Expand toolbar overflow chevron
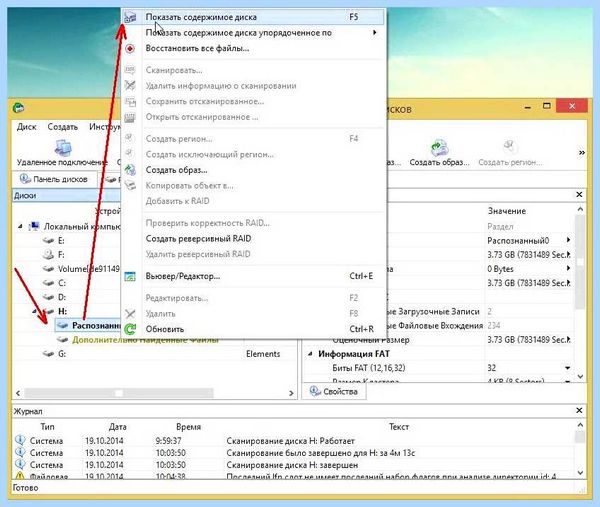This screenshot has height=507, width=600. tap(582, 153)
